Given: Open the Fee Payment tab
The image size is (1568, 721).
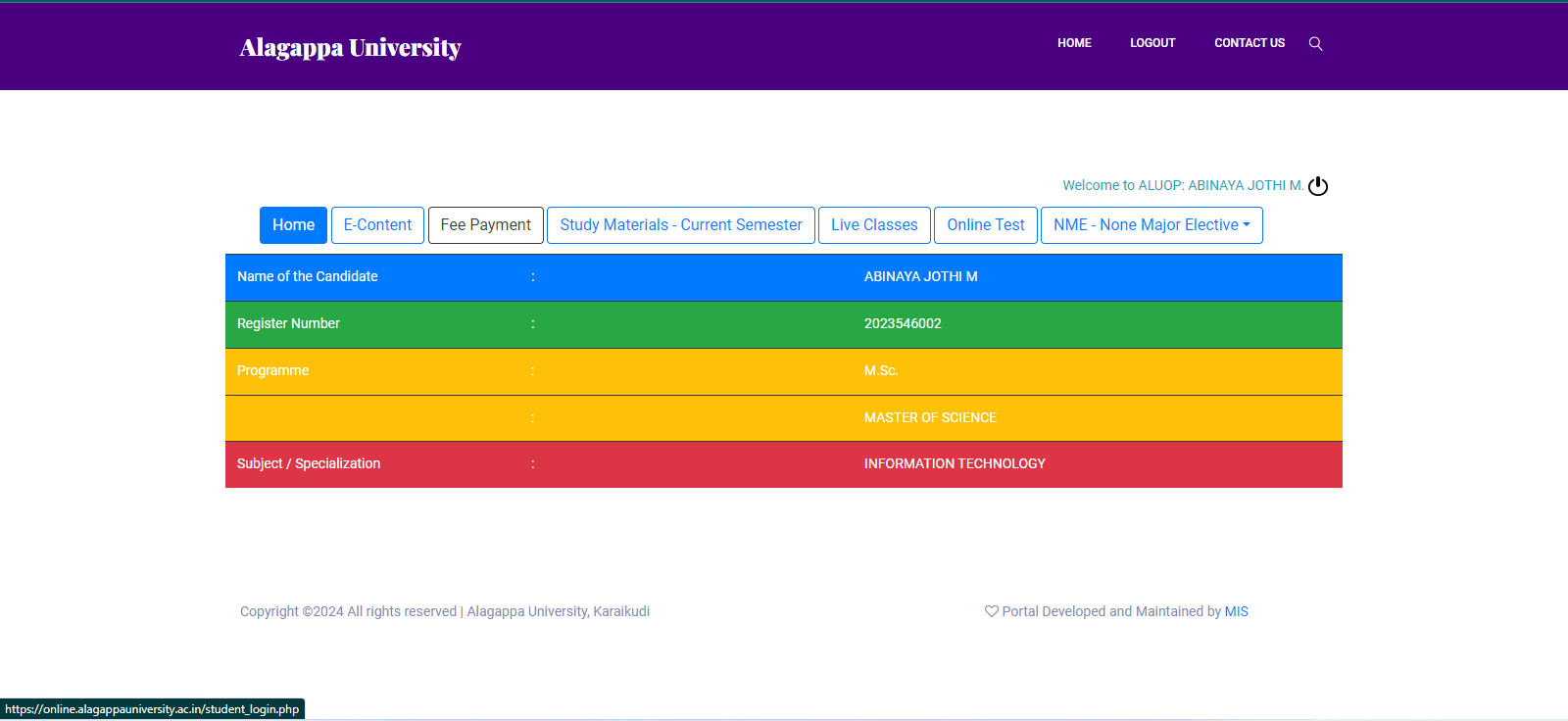Looking at the screenshot, I should (486, 225).
